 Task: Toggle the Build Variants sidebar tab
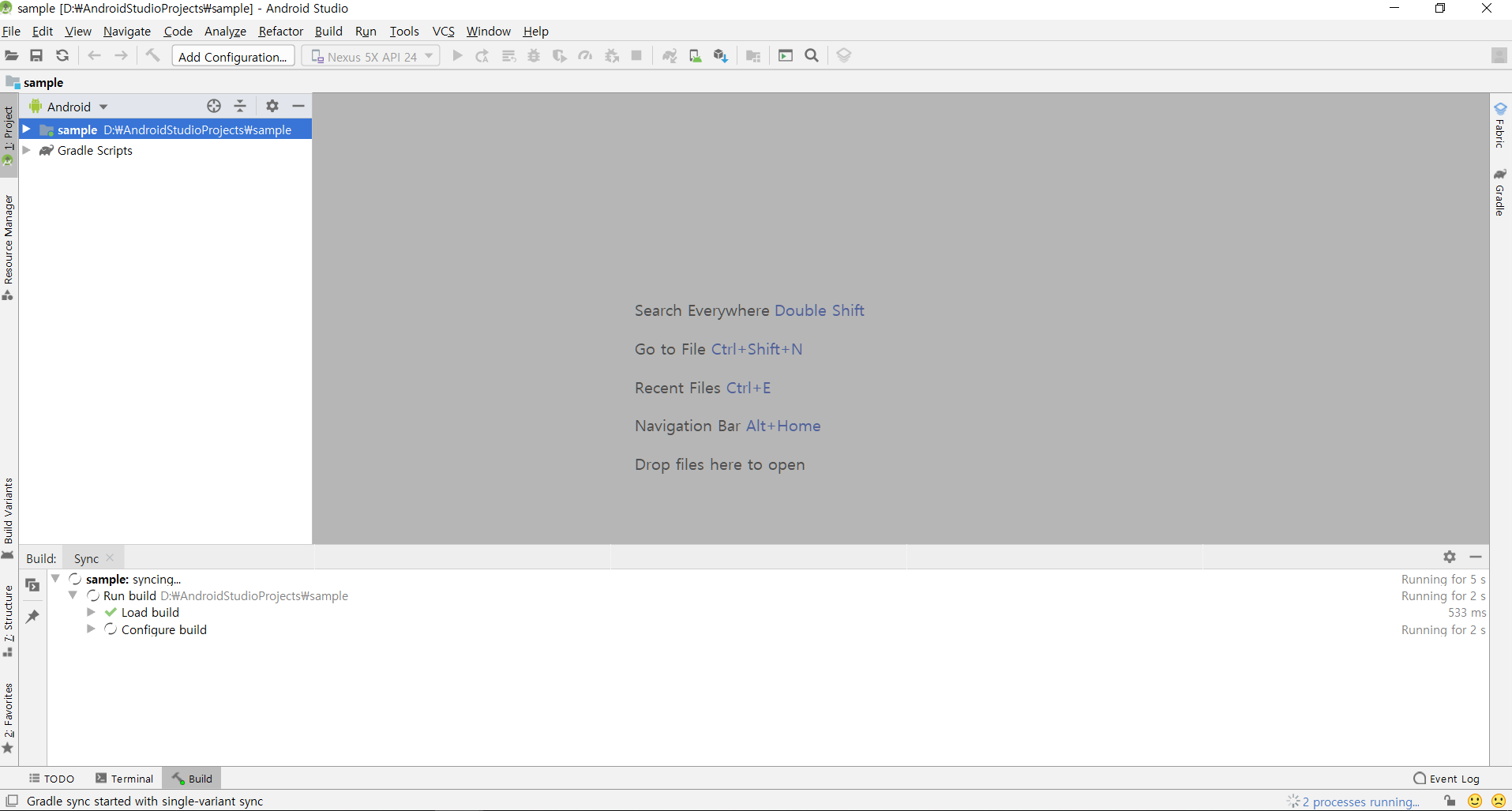pyautogui.click(x=9, y=519)
